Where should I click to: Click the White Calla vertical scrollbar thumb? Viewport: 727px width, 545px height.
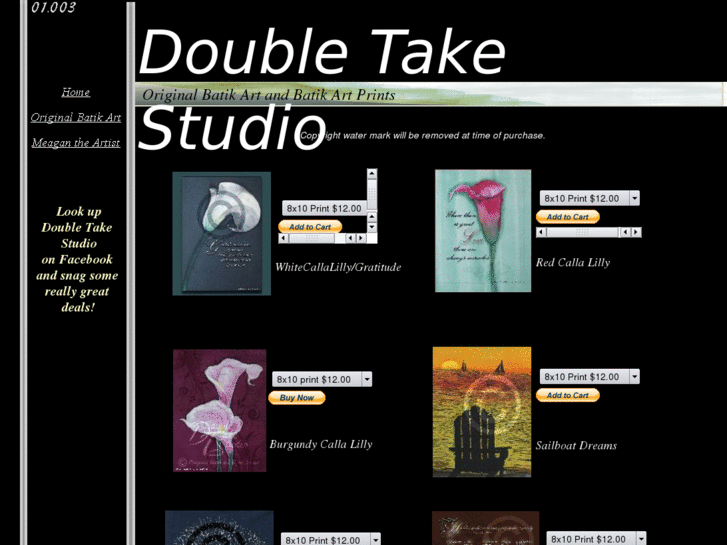(372, 194)
